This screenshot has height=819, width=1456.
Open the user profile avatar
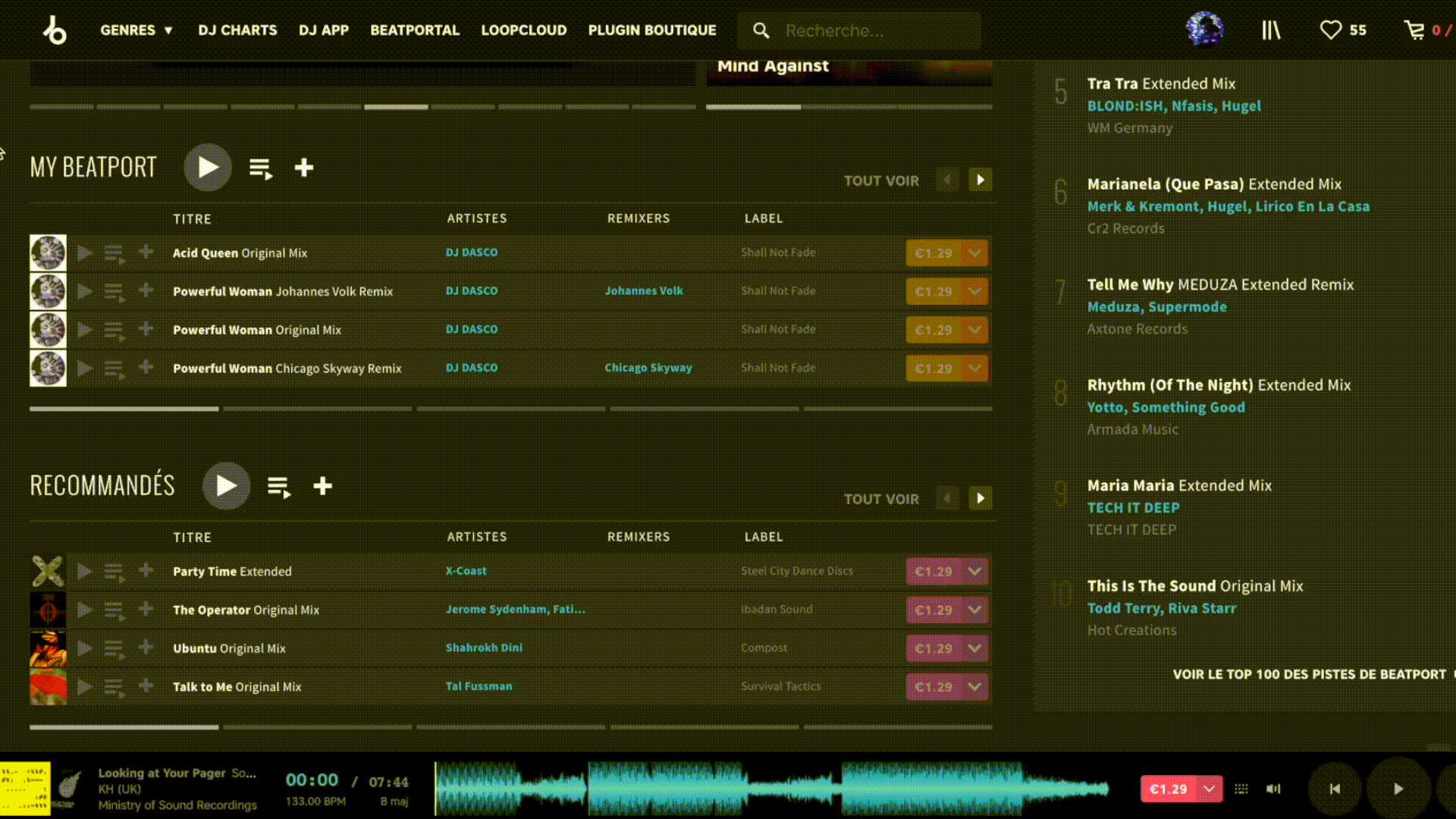1204,30
